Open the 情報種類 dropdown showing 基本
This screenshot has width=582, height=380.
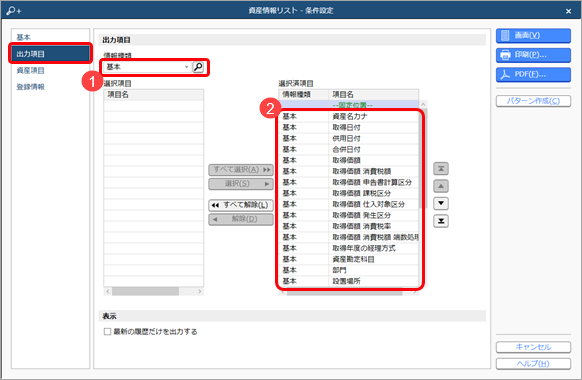pos(148,67)
